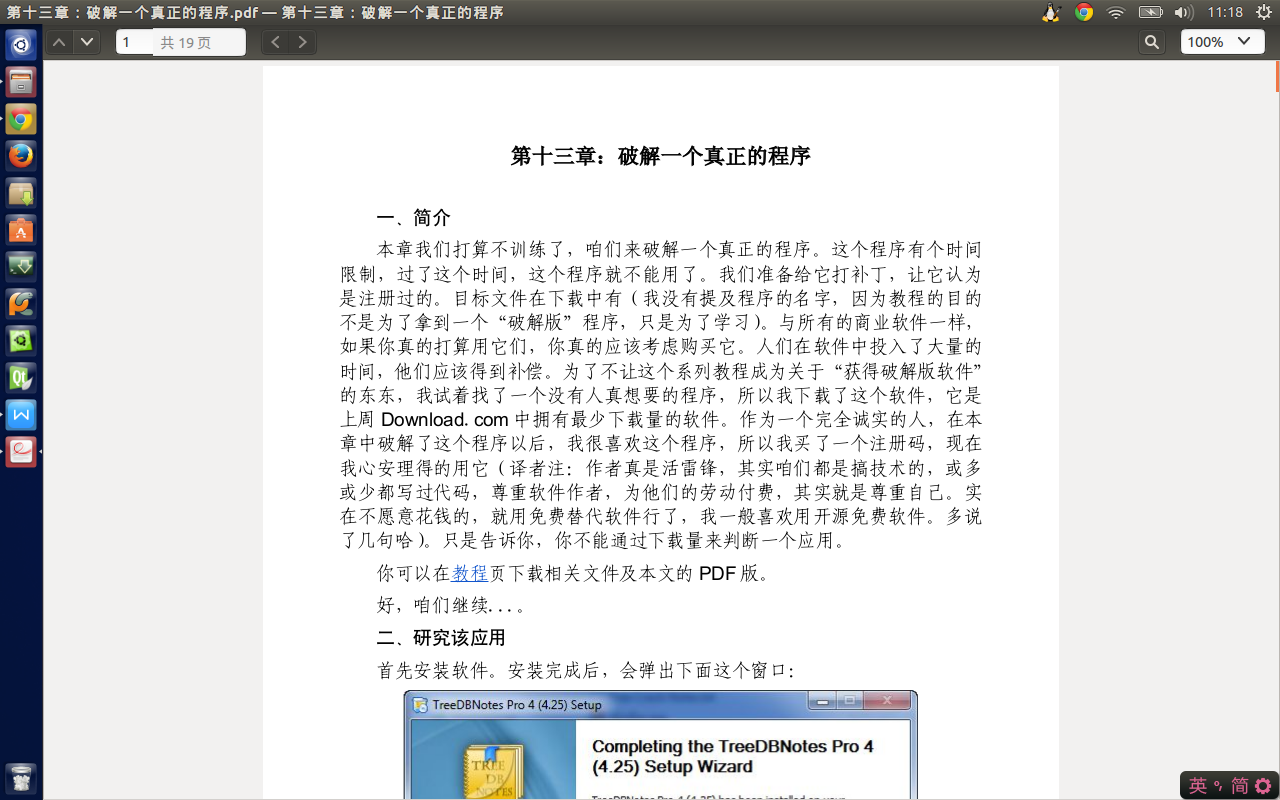This screenshot has height=800, width=1280.
Task: Launch Qt Creator from the dock
Action: [21, 377]
